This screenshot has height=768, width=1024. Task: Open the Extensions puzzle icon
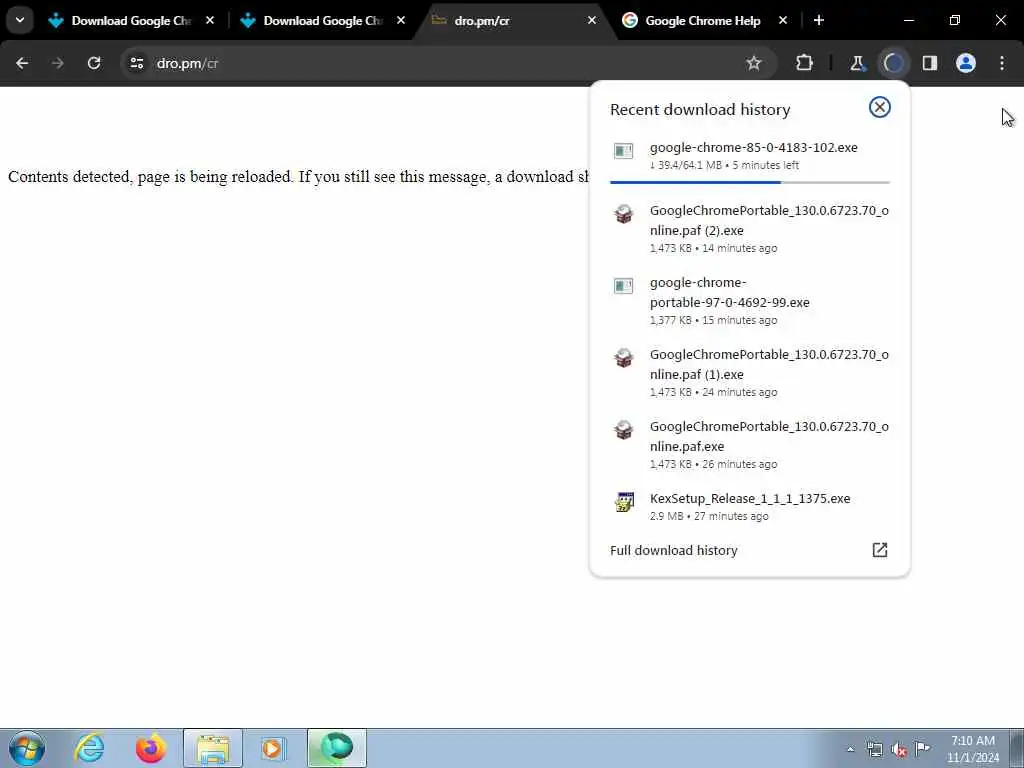(x=805, y=63)
